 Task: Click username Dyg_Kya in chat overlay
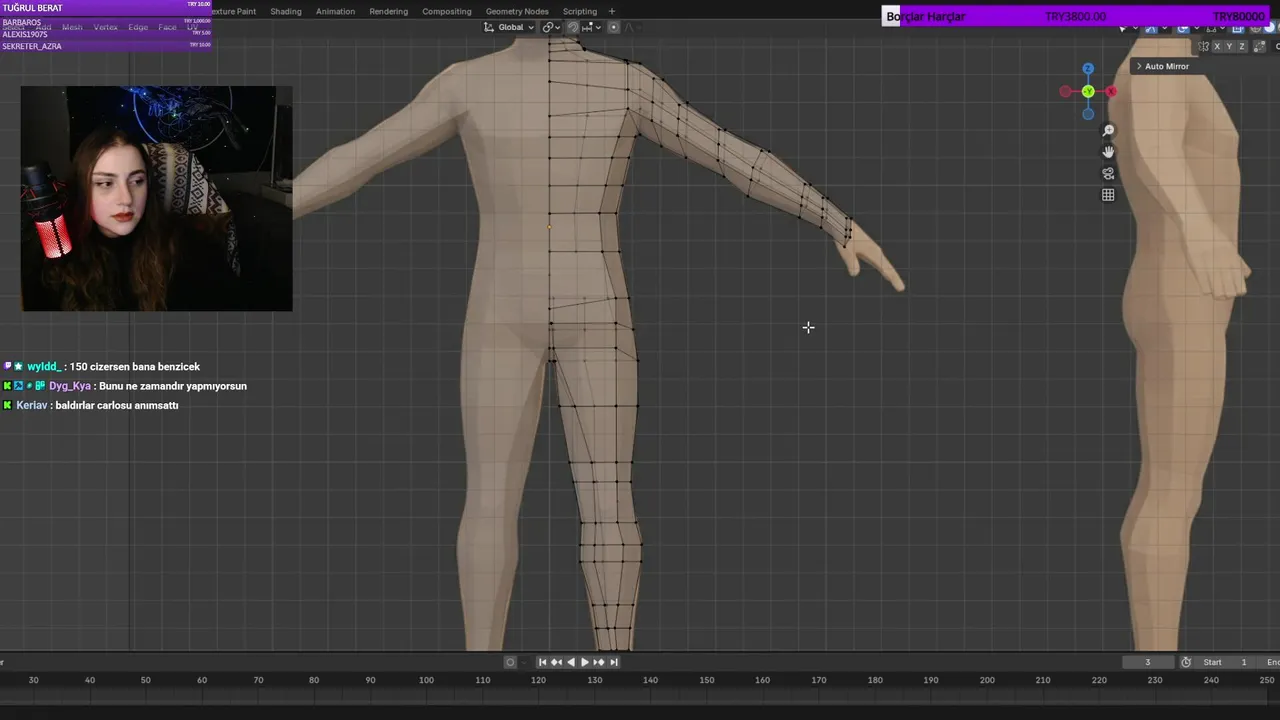(x=70, y=386)
